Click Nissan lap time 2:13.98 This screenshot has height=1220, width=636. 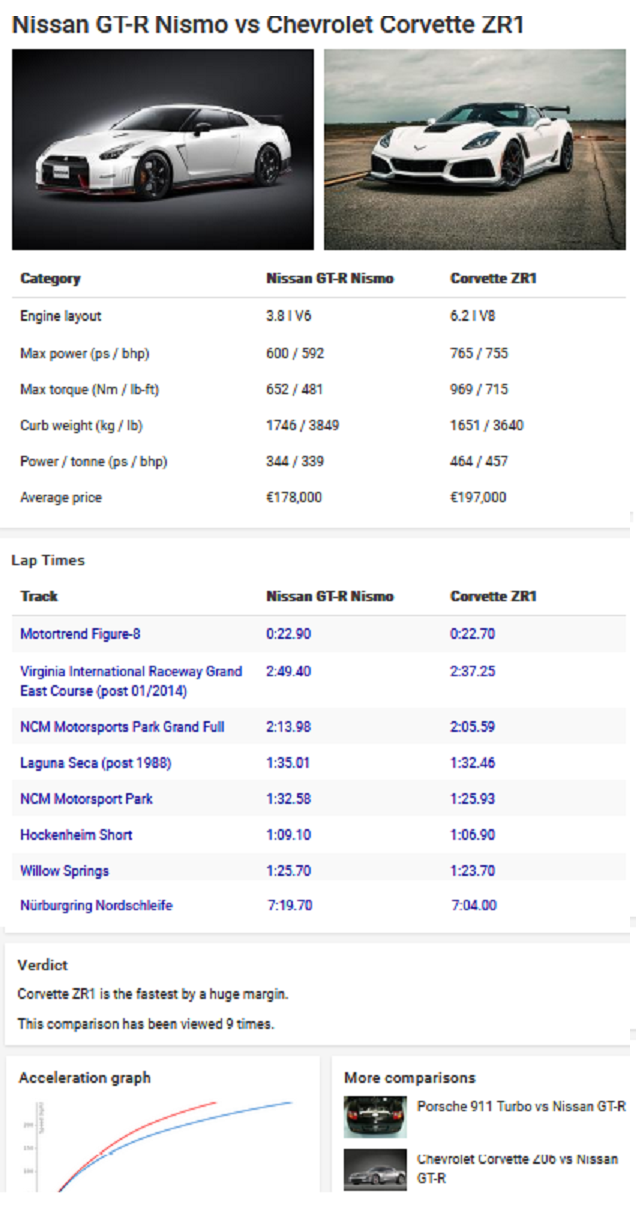[x=288, y=727]
